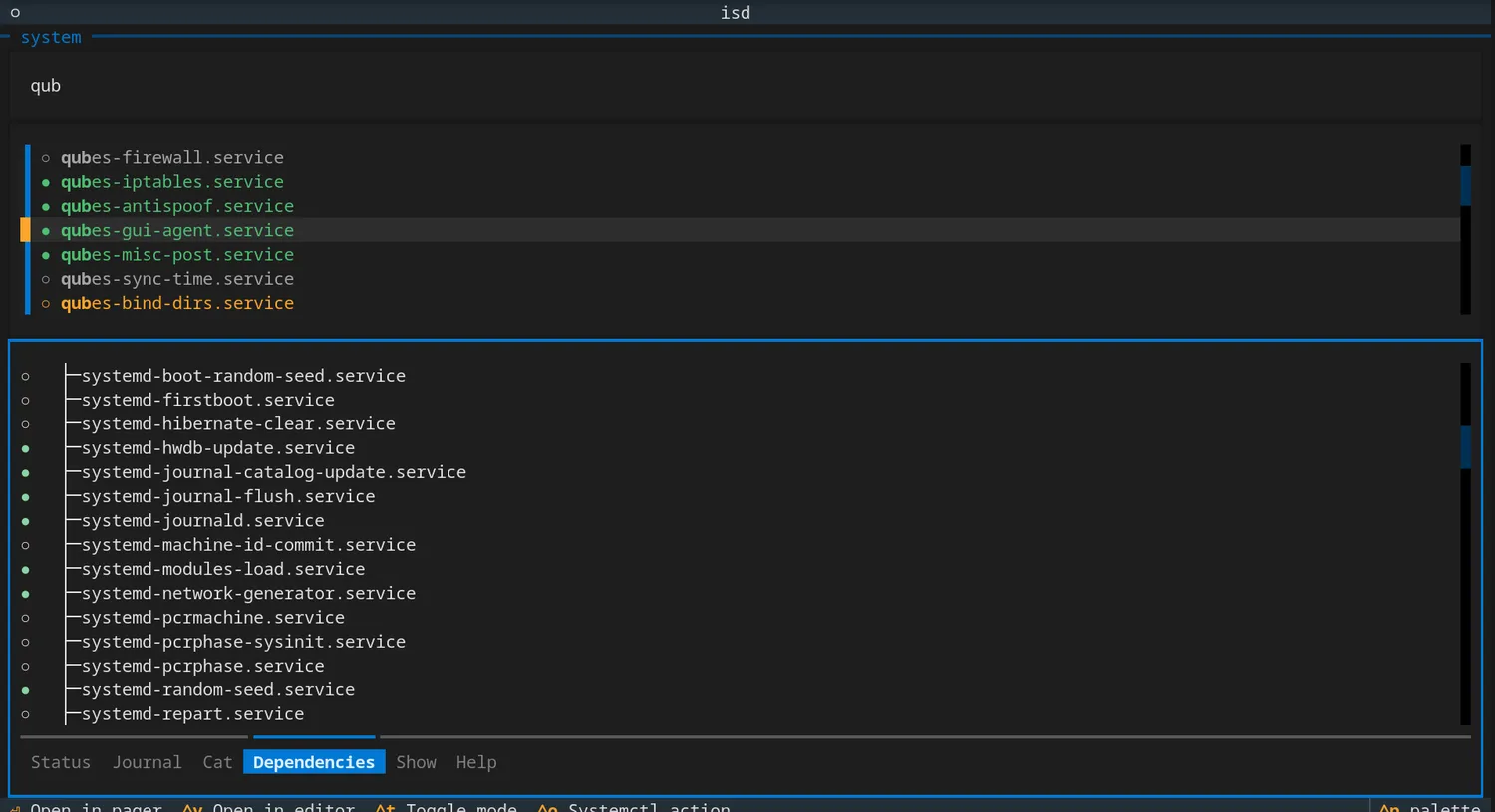This screenshot has height=812, width=1495.
Task: Click the status dot of systemd-boot-random-seed.service
Action: pos(26,377)
